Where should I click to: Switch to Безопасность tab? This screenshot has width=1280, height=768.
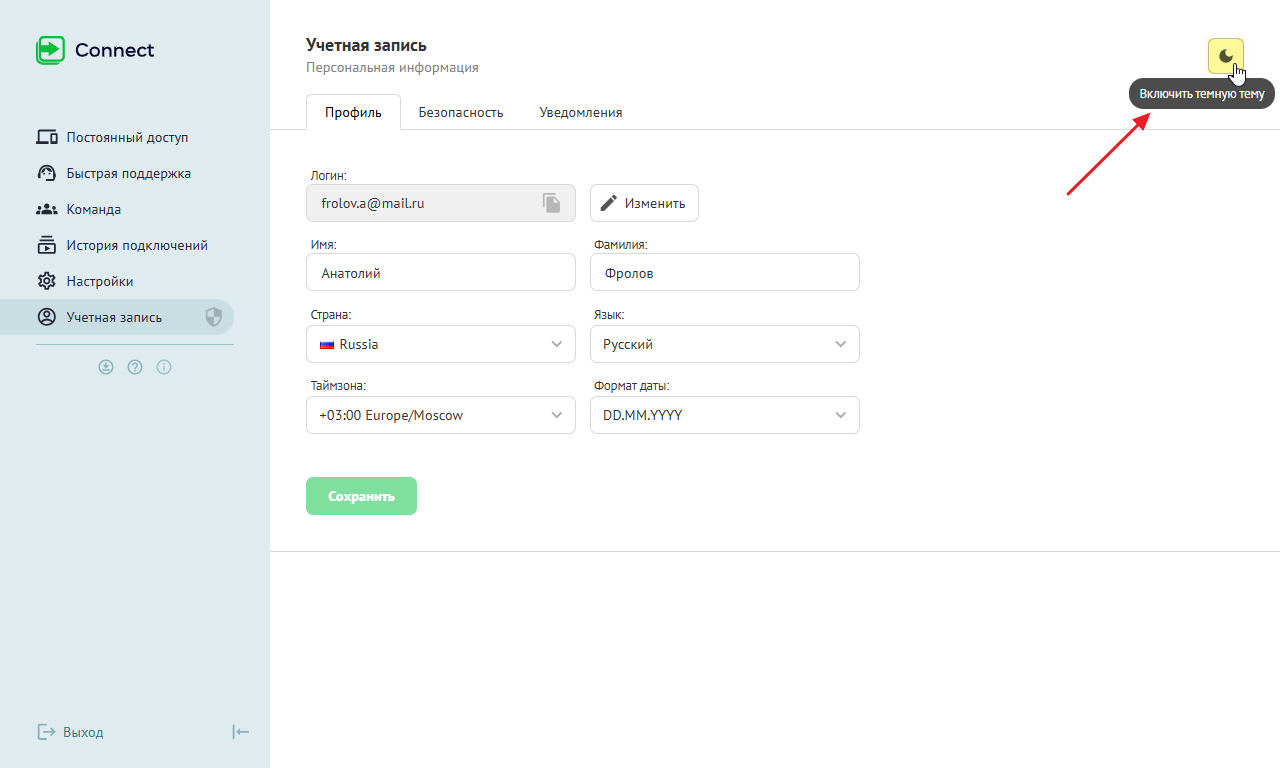pos(460,112)
